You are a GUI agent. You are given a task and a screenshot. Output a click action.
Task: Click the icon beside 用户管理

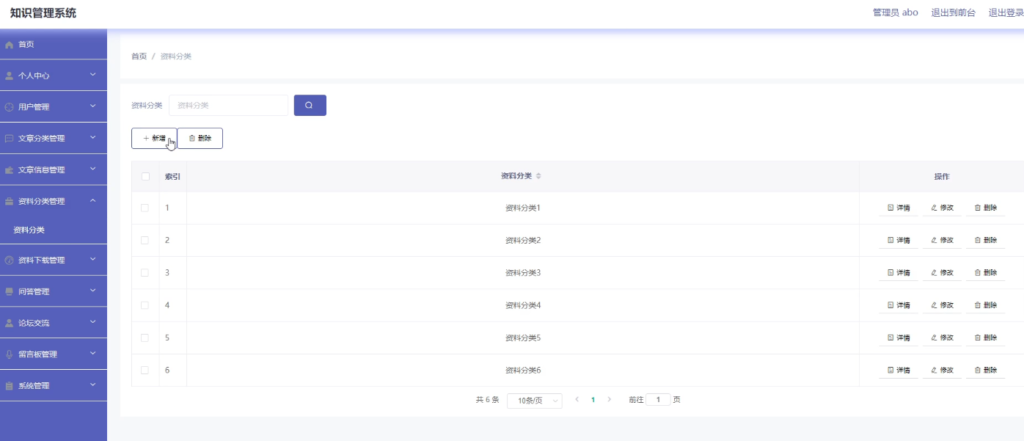tap(9, 107)
